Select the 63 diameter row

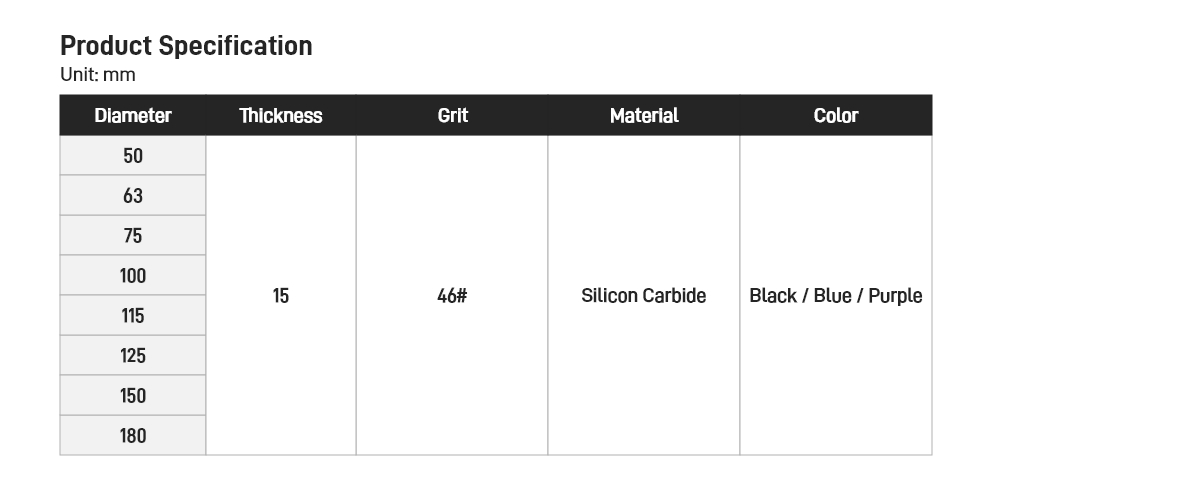[x=133, y=196]
